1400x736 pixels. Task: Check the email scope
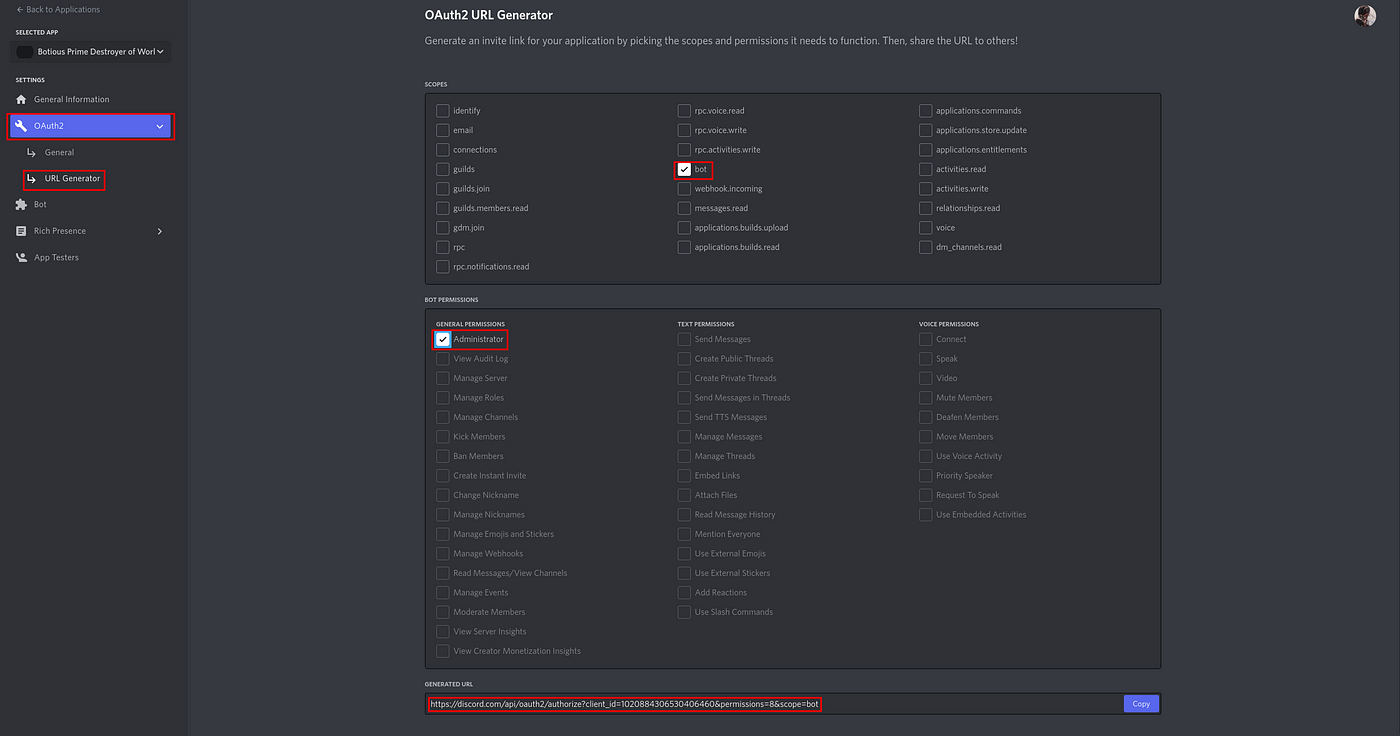coord(442,130)
